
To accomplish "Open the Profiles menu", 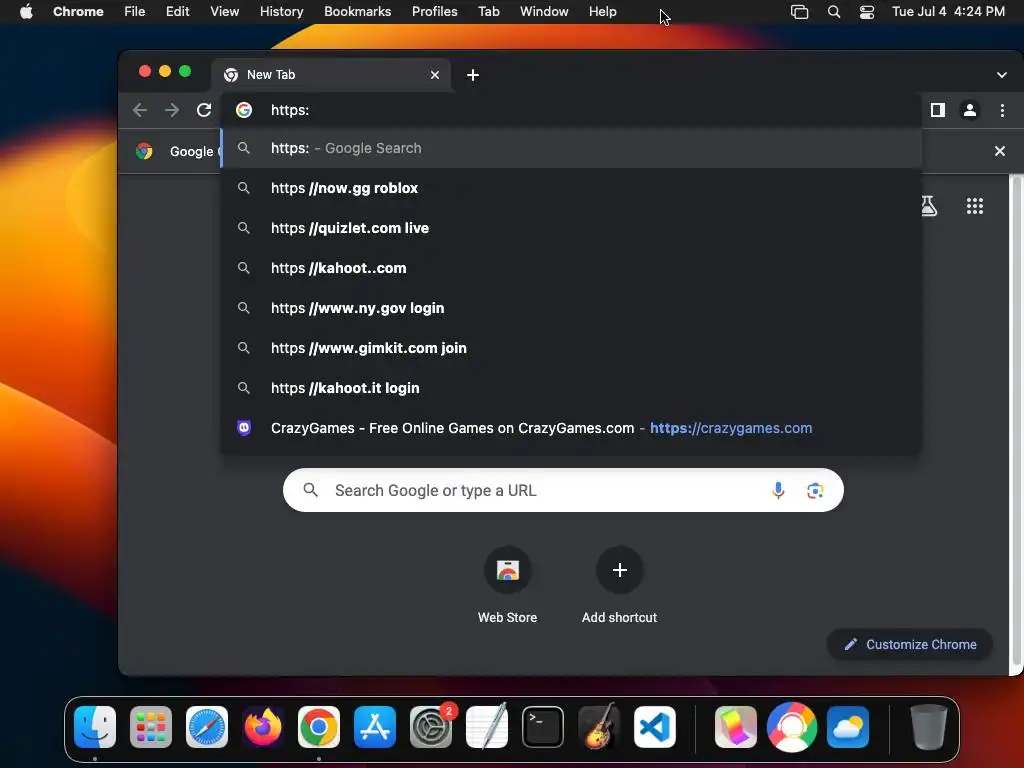I will pos(434,12).
